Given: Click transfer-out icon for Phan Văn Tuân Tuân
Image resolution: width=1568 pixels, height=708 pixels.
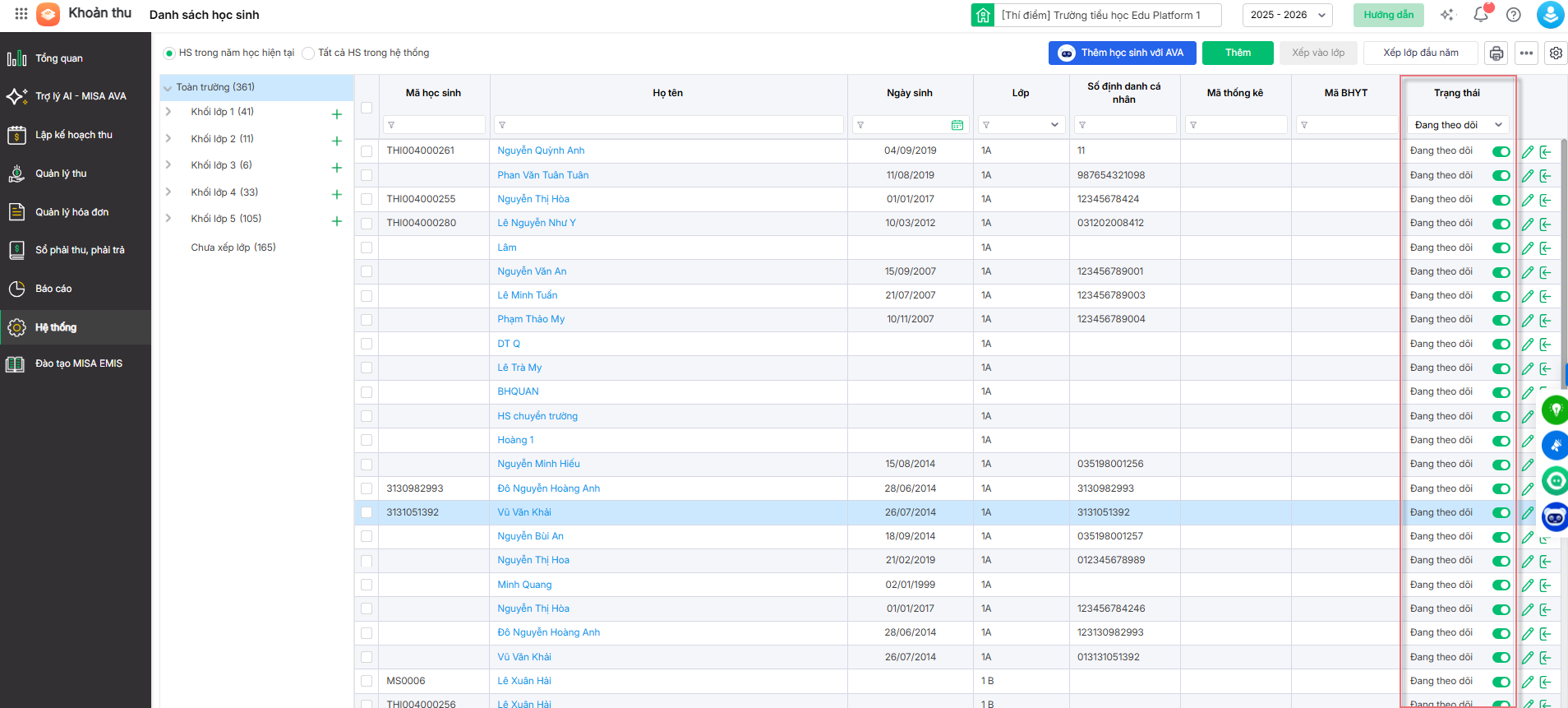Looking at the screenshot, I should coord(1546,176).
